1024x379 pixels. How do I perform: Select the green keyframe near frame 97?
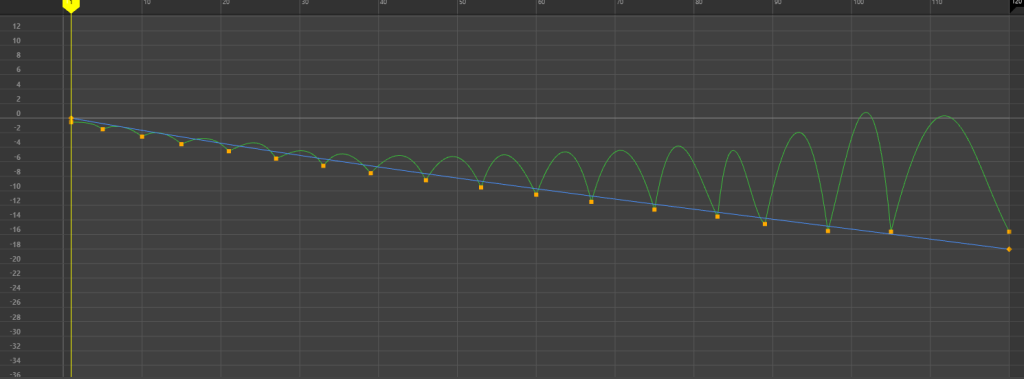point(828,231)
